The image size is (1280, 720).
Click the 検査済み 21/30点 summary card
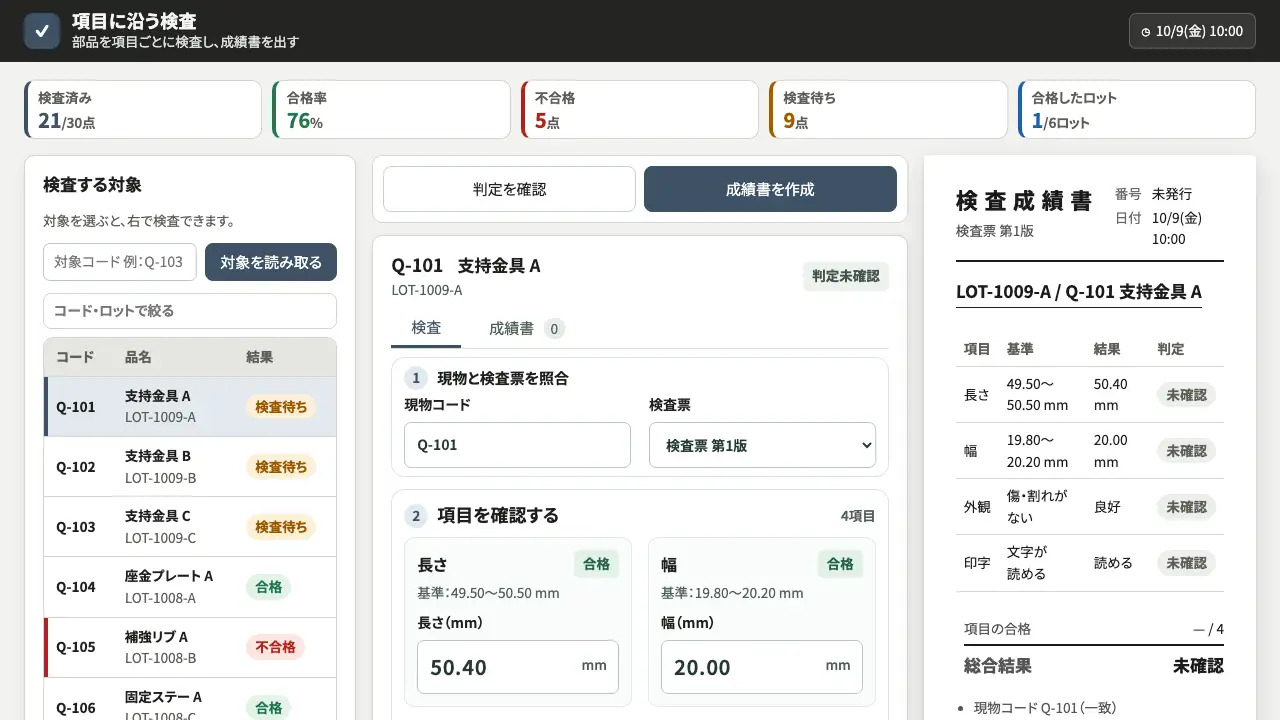pos(143,110)
